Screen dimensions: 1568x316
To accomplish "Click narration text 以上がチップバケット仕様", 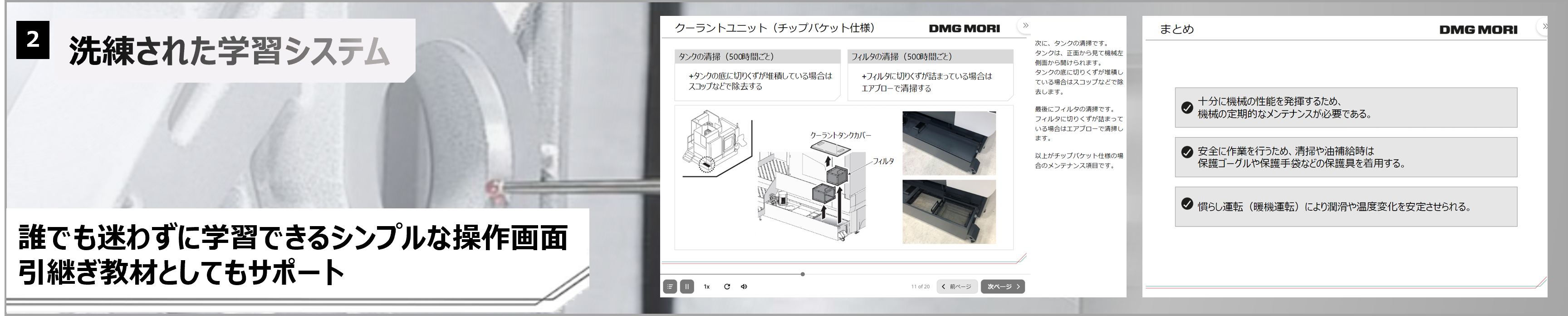I will [1078, 160].
